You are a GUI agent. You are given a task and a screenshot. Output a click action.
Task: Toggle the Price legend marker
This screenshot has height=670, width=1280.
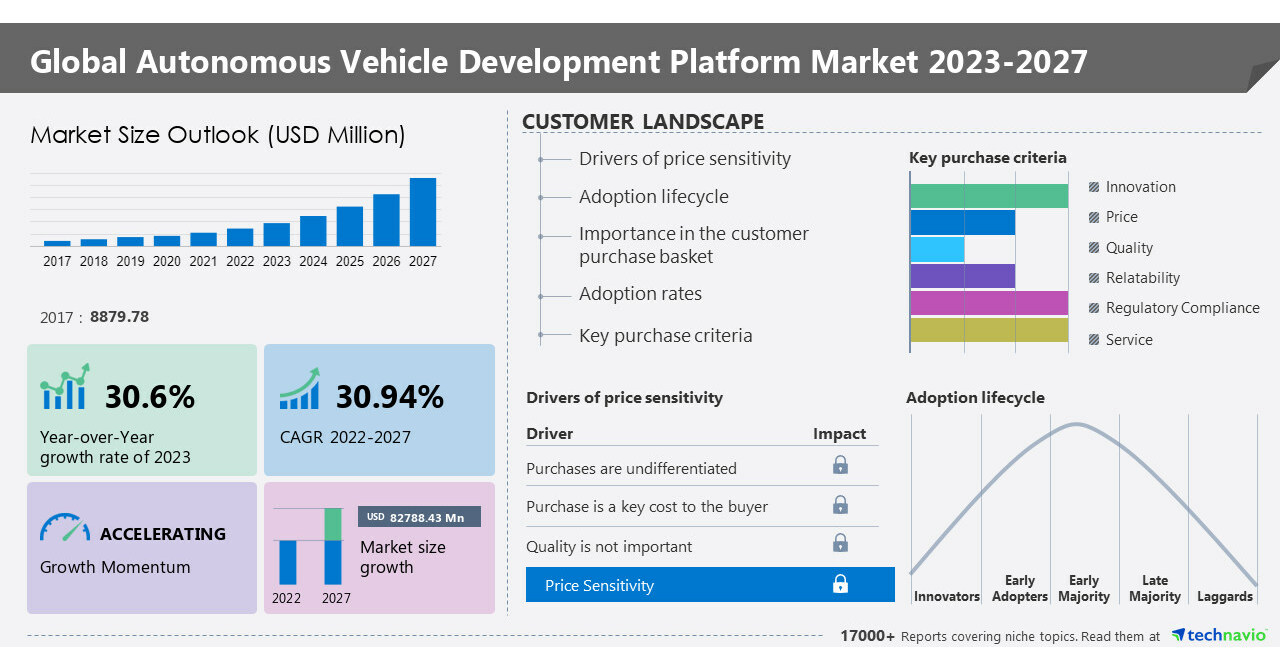pyautogui.click(x=1094, y=218)
